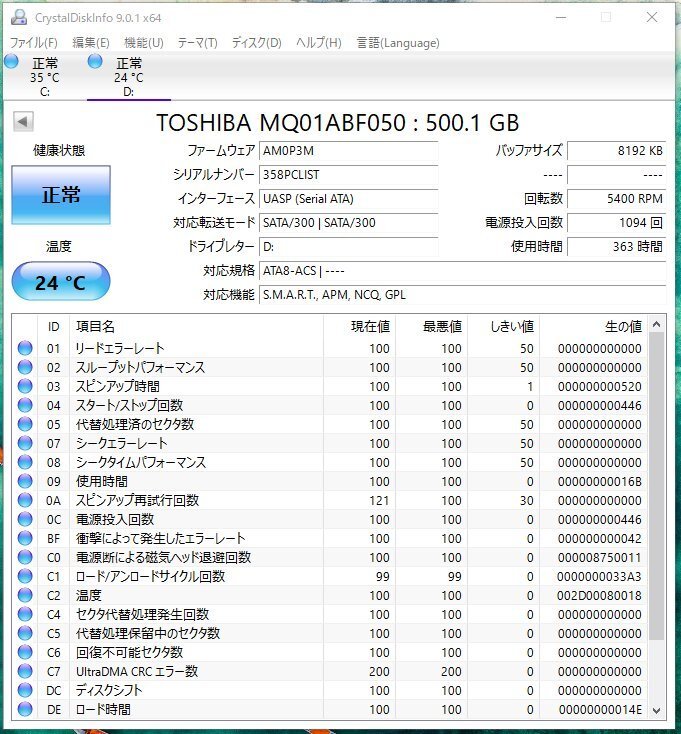
Task: Click status orb for ID 02 スループットパフォーマンス
Action: (x=25, y=367)
